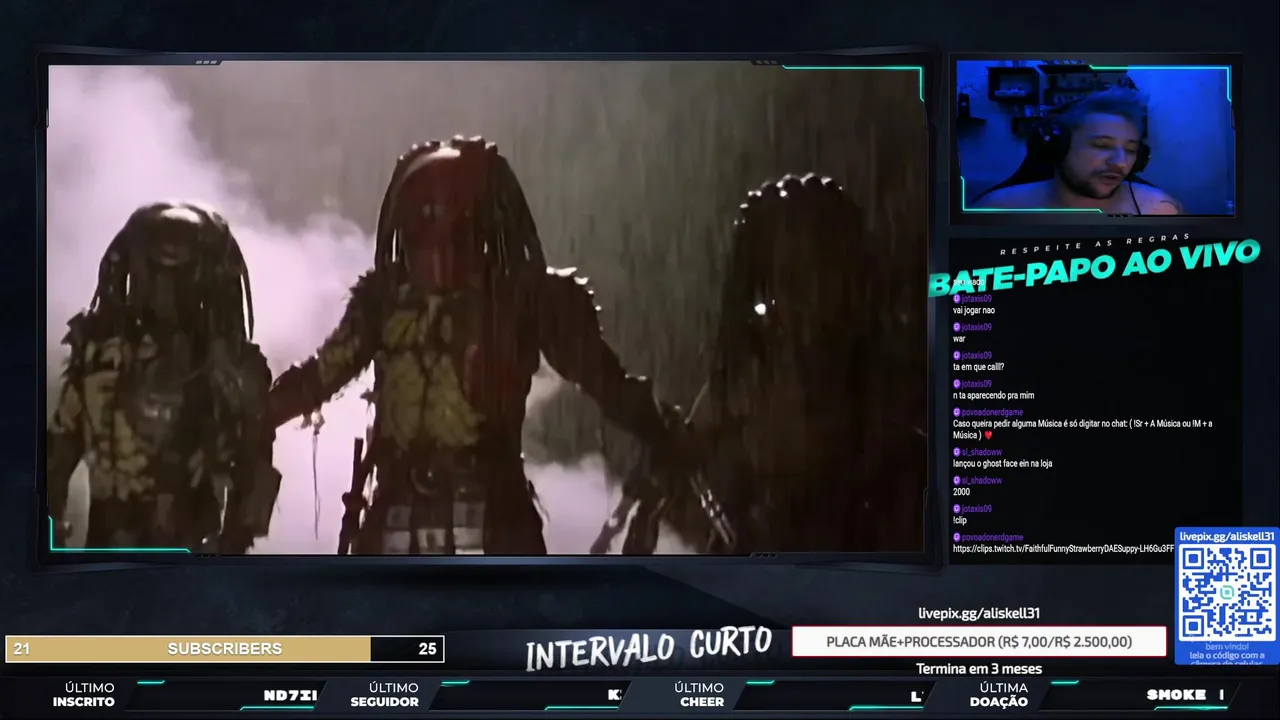This screenshot has height=720, width=1280.
Task: Click badge beside sl_shadoww above 'lançou o ghost'
Action: point(957,452)
